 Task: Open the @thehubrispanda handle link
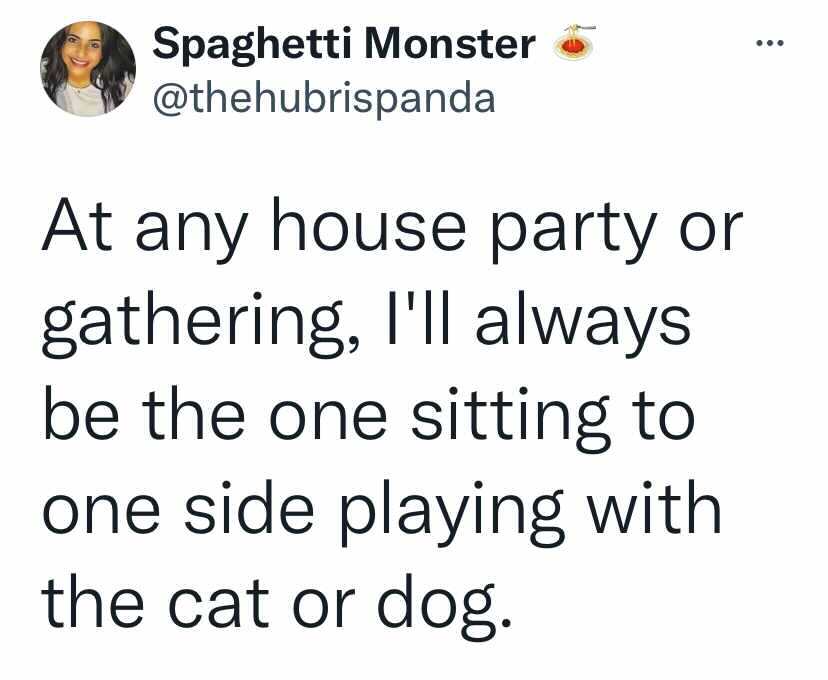tap(324, 98)
